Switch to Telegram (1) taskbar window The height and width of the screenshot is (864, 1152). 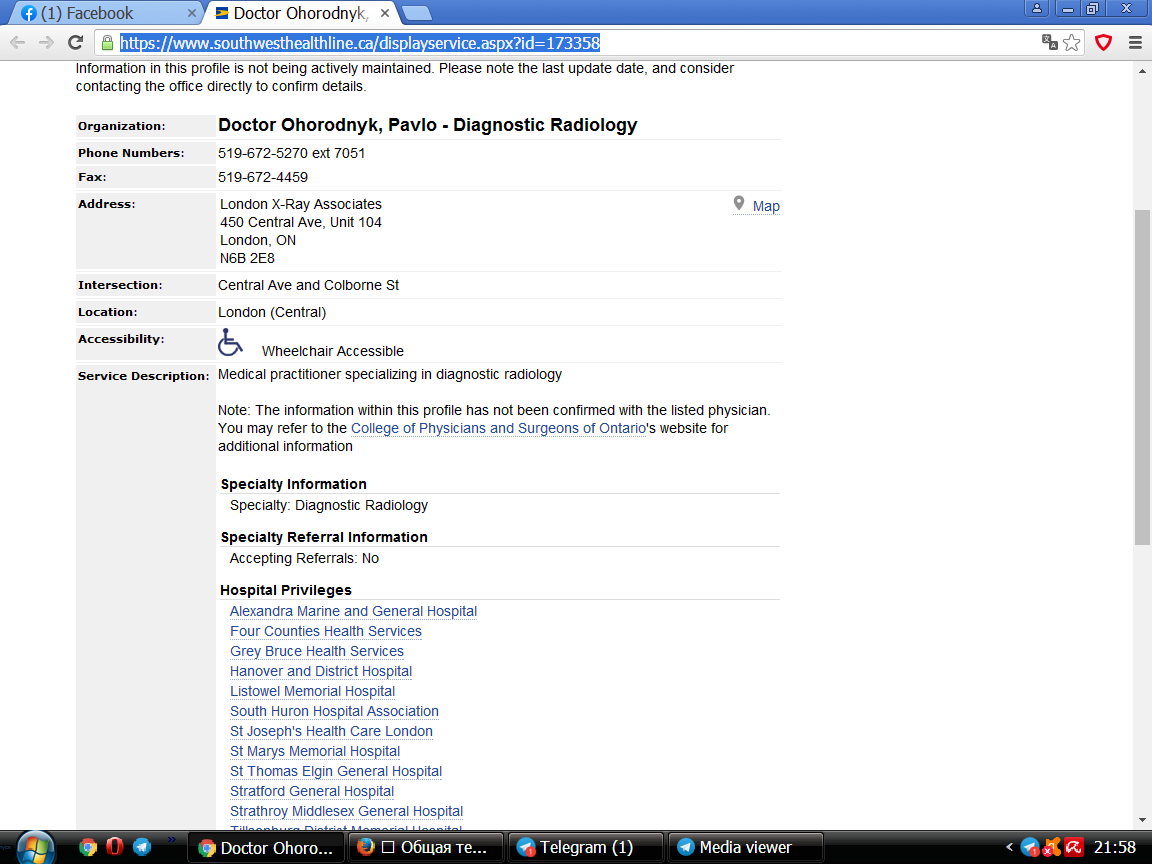[x=585, y=848]
